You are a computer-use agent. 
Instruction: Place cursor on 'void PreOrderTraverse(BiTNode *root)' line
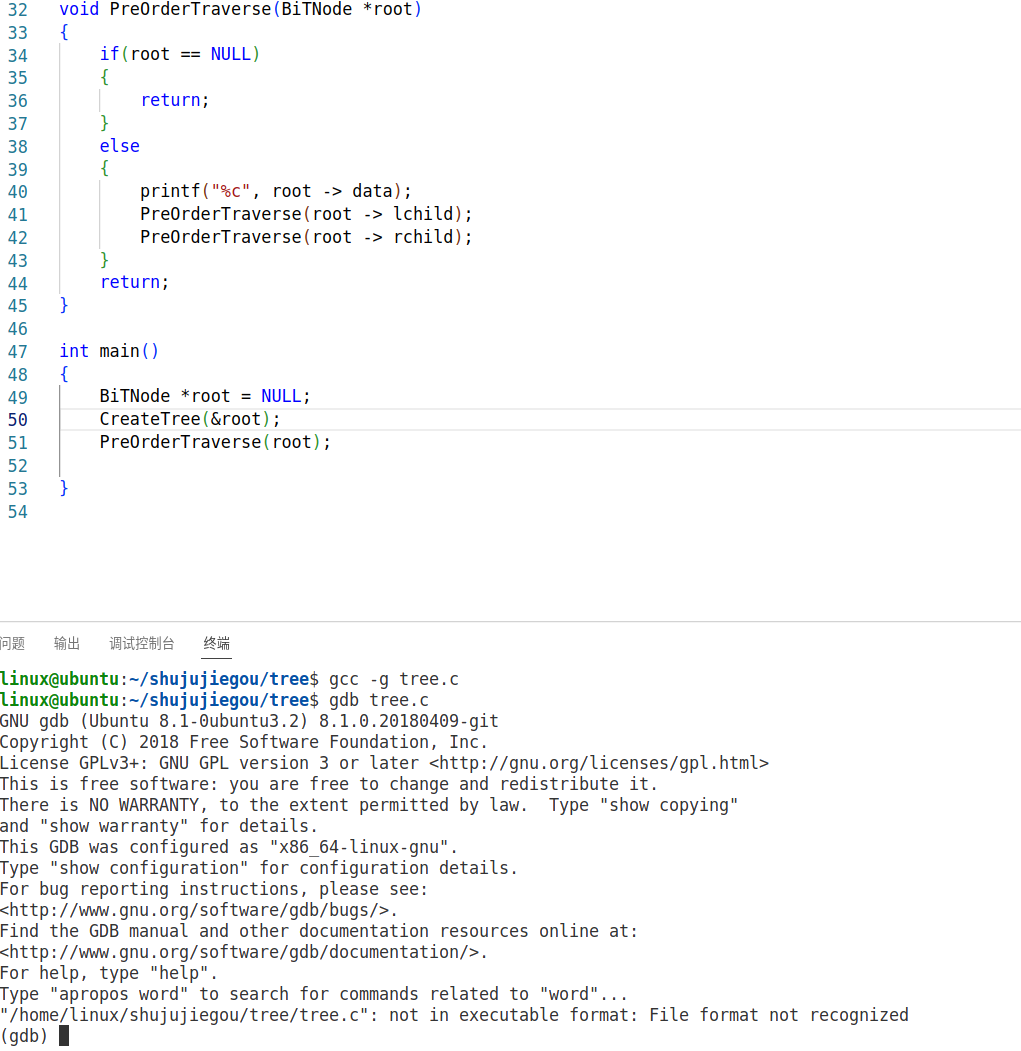[240, 9]
